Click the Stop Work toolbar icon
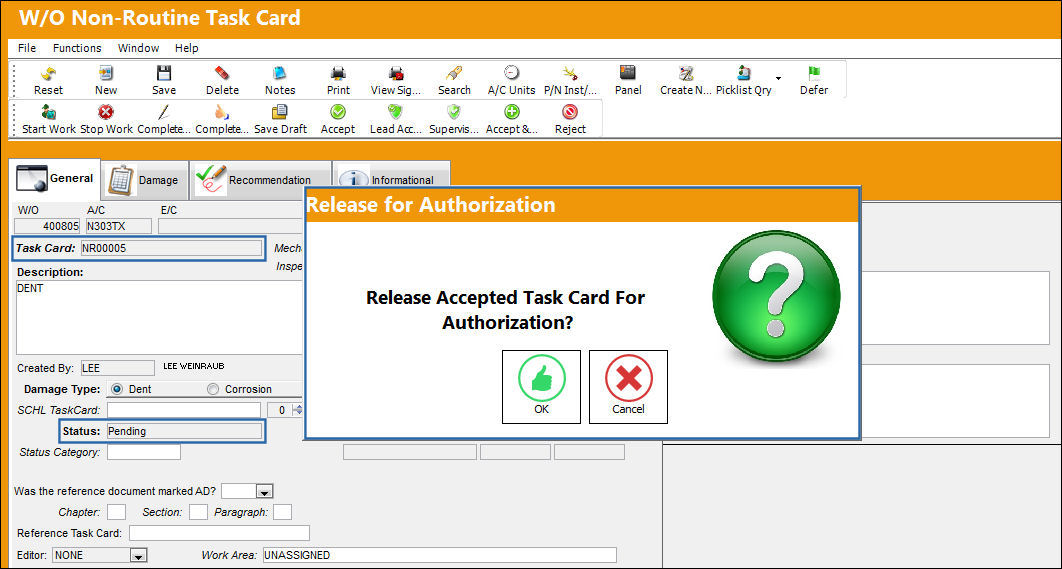Screen dimensions: 1062x569 pos(106,112)
